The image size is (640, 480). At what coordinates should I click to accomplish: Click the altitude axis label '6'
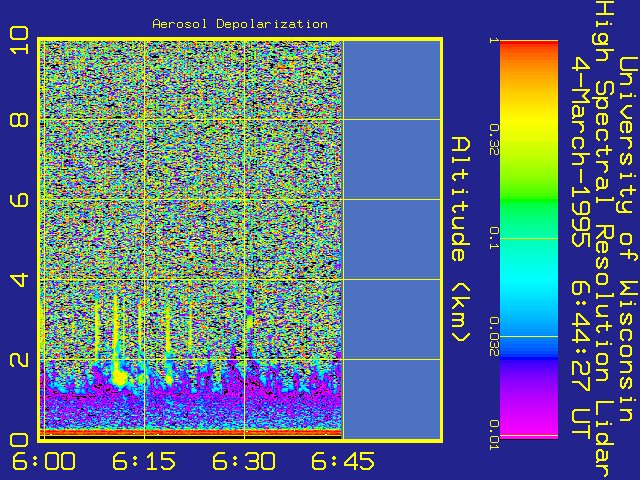click(x=19, y=200)
